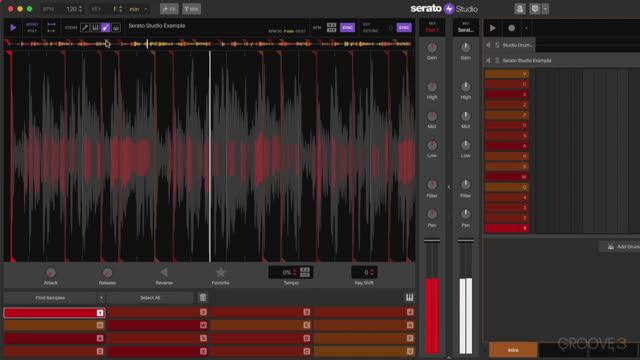
Task: Adjust the Pad 1 channel Gain knob
Action: click(x=432, y=47)
